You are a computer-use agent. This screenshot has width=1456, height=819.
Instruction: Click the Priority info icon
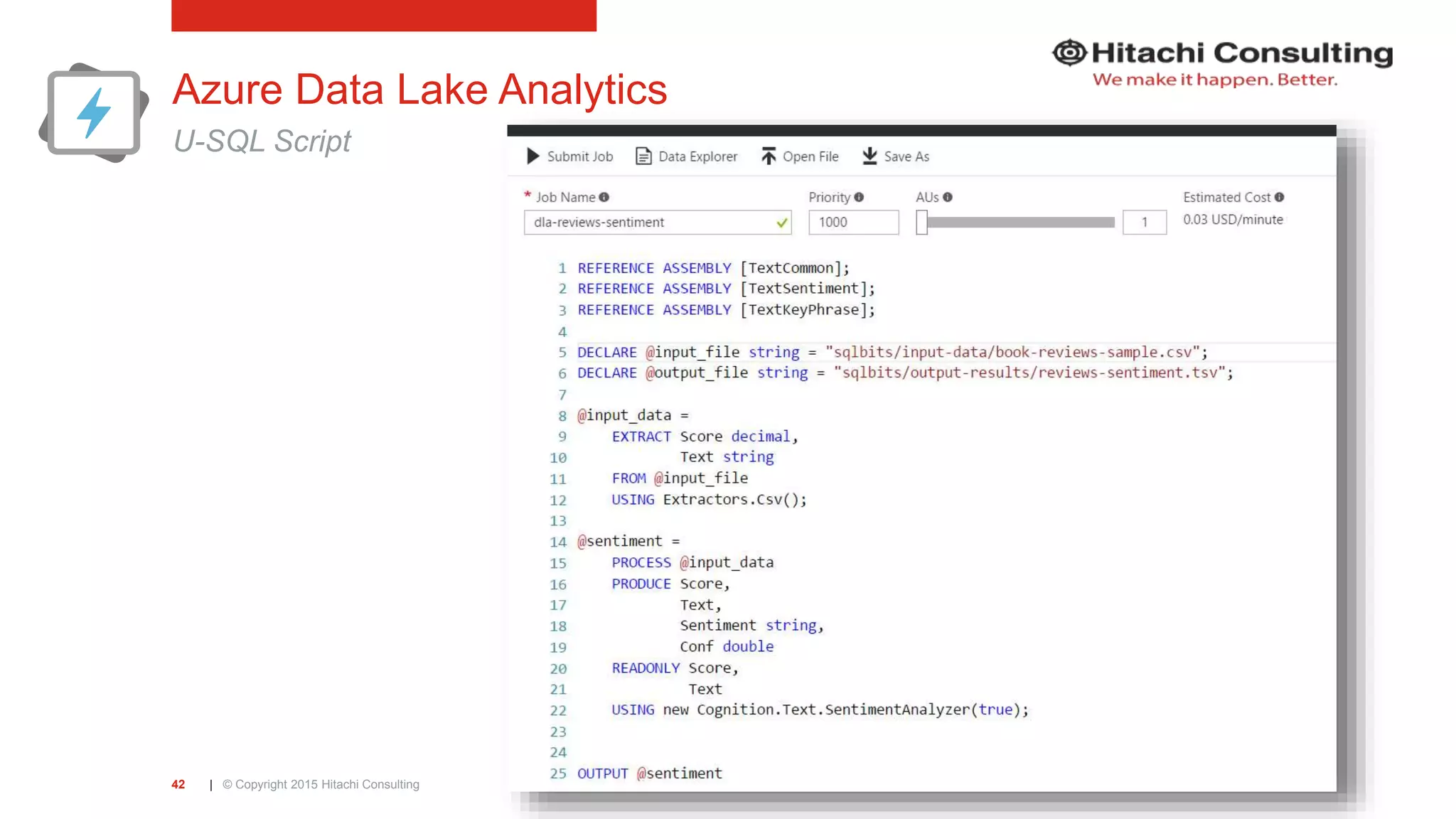coord(859,198)
